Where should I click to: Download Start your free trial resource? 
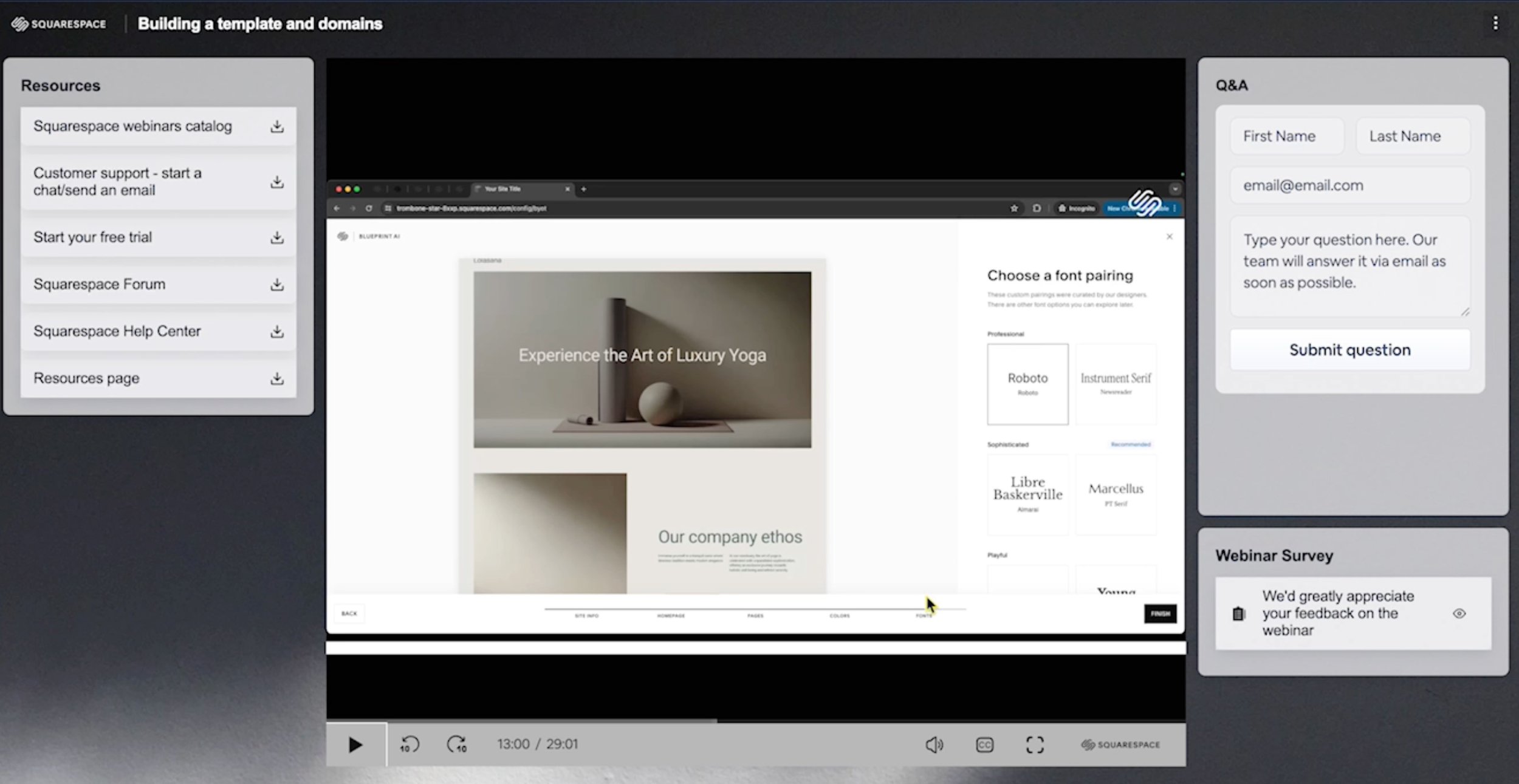[277, 237]
